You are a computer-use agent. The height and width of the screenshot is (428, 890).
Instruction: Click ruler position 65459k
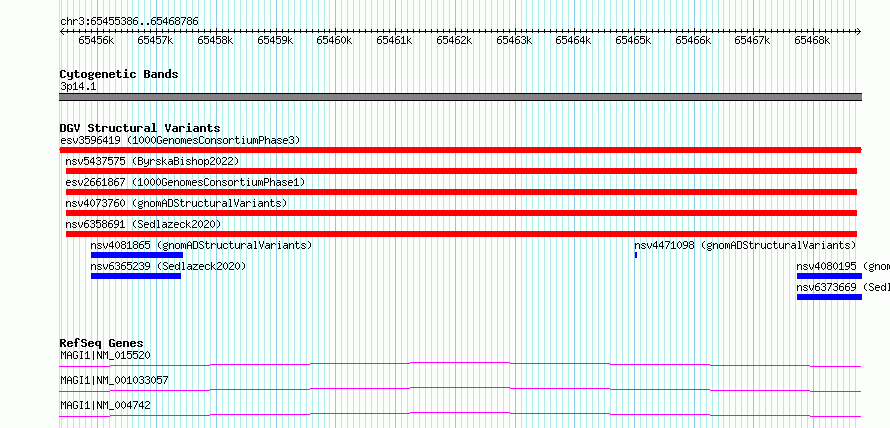tap(275, 40)
